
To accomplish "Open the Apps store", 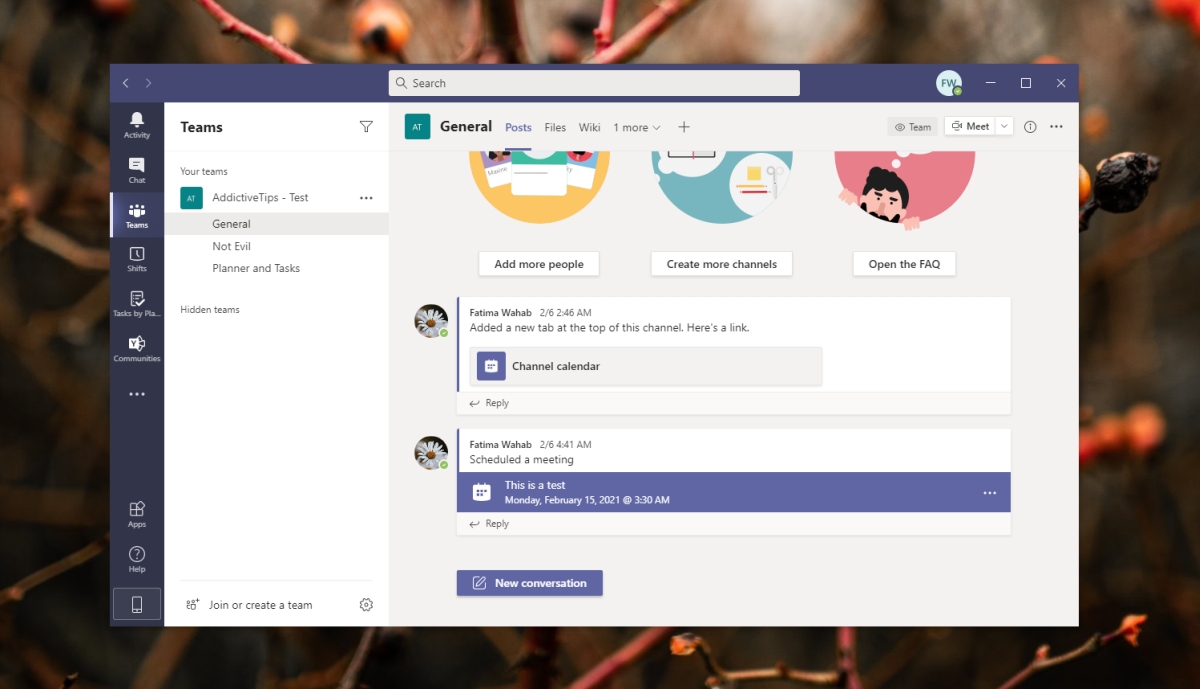I will click(x=137, y=514).
